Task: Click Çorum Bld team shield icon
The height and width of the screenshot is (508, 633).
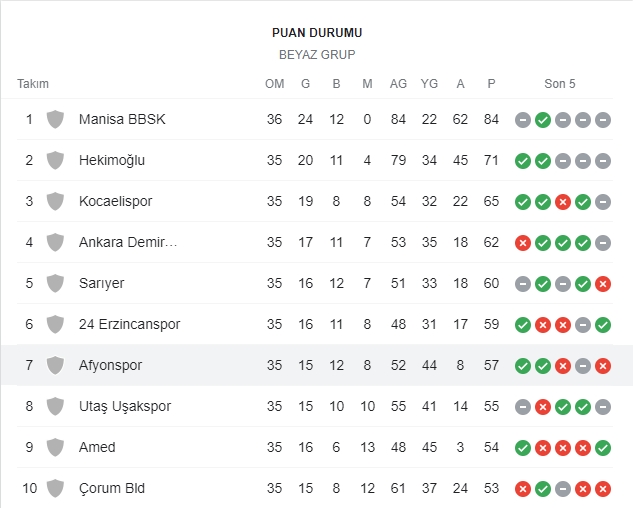Action: click(55, 488)
